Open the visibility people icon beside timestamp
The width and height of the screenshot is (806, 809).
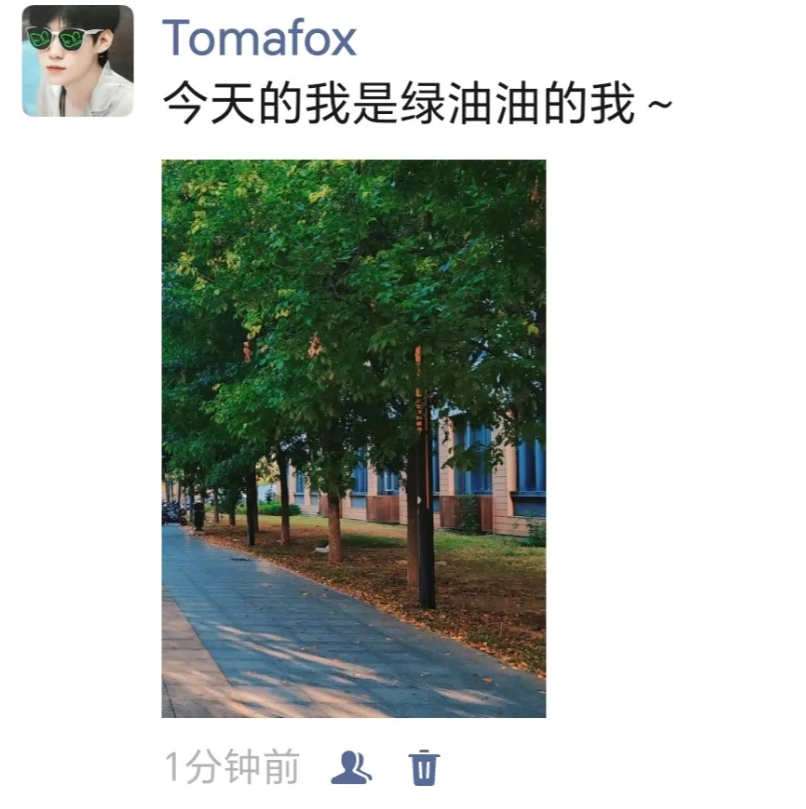[350, 767]
